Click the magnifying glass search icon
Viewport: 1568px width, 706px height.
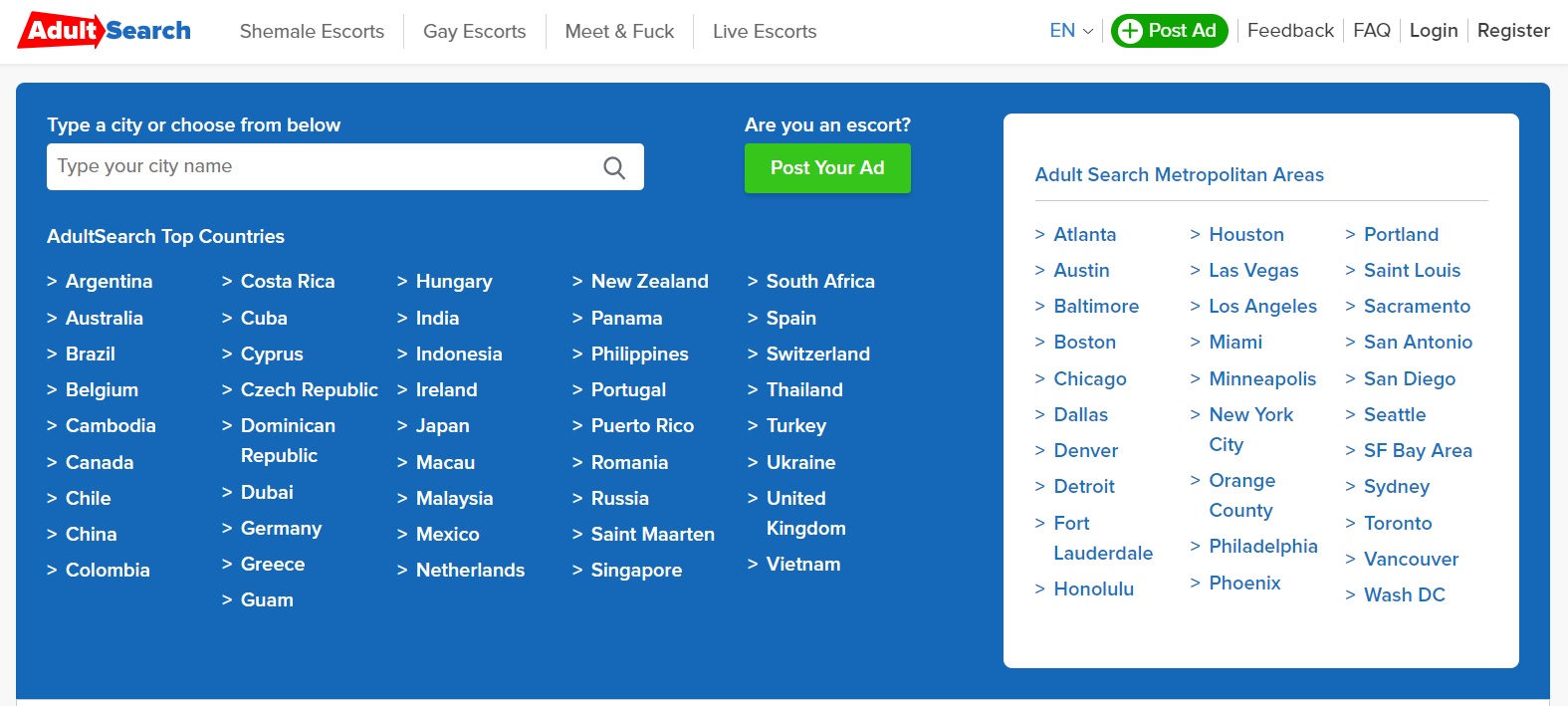coord(614,167)
